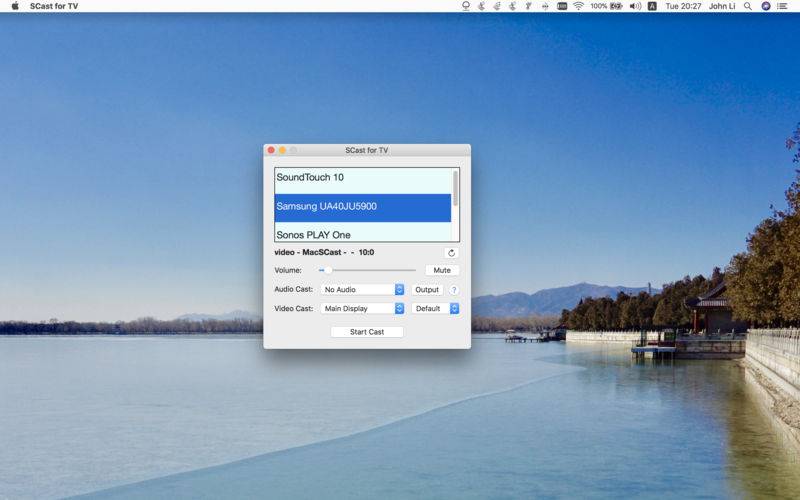Click the device list scrollbar
The width and height of the screenshot is (800, 500).
(x=455, y=188)
